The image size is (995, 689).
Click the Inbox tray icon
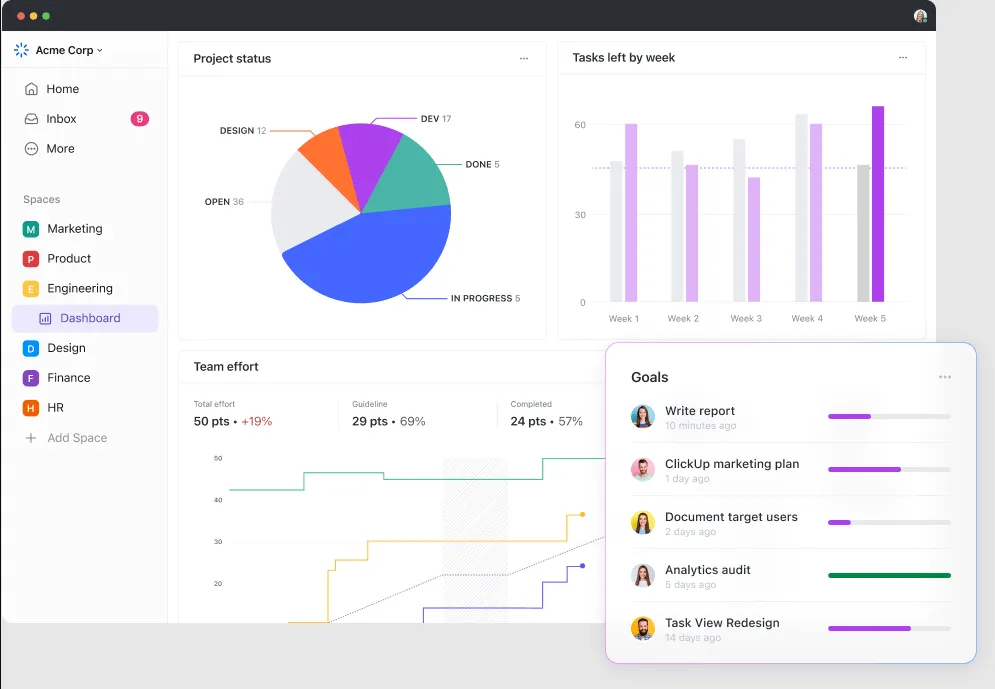pos(31,119)
